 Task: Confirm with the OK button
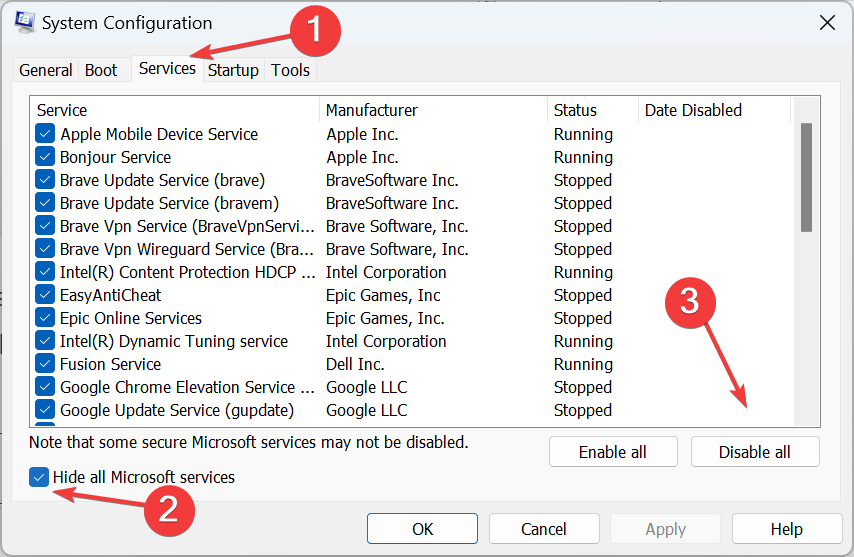point(422,529)
